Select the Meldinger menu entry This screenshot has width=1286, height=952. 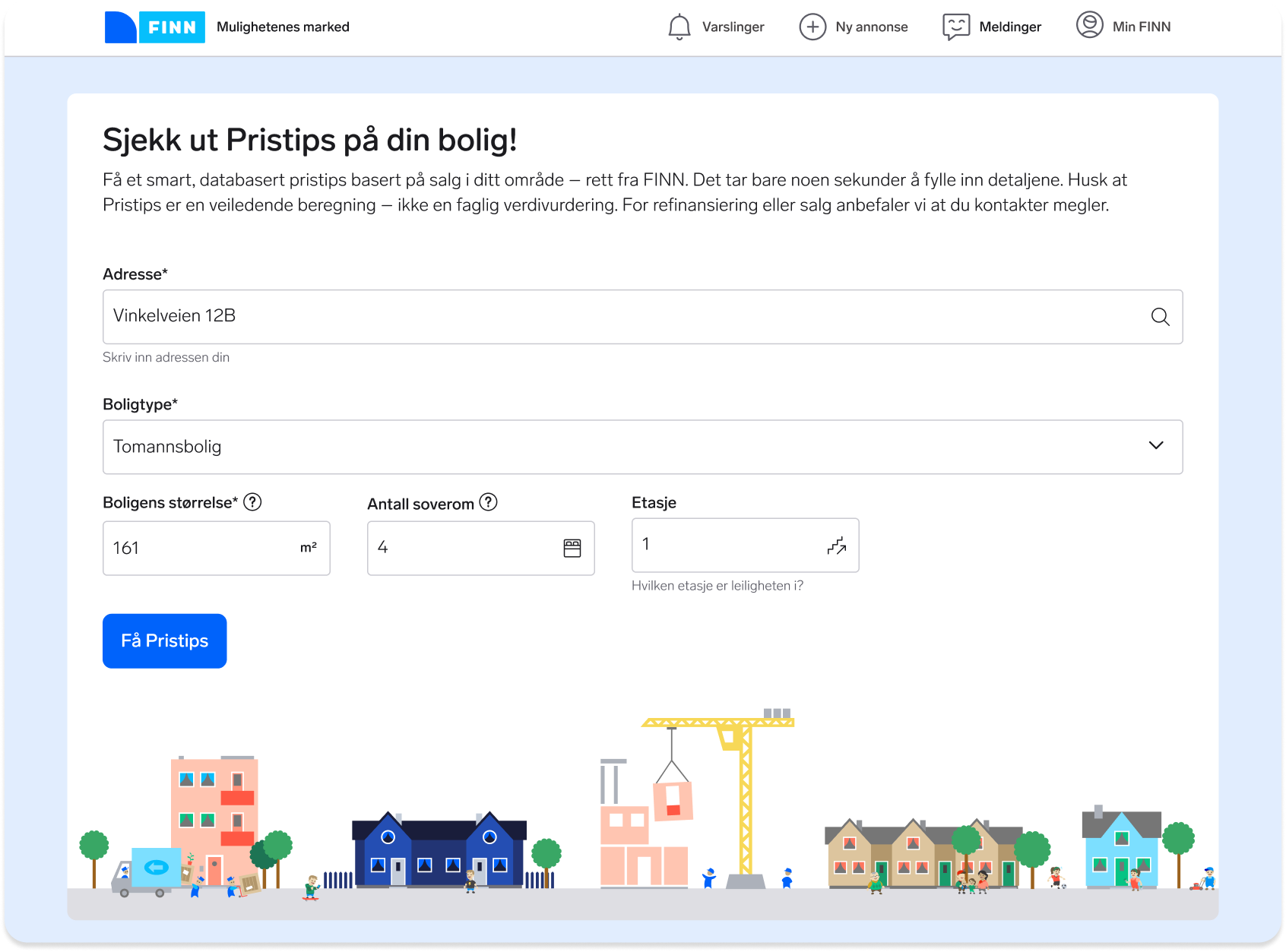1009,27
